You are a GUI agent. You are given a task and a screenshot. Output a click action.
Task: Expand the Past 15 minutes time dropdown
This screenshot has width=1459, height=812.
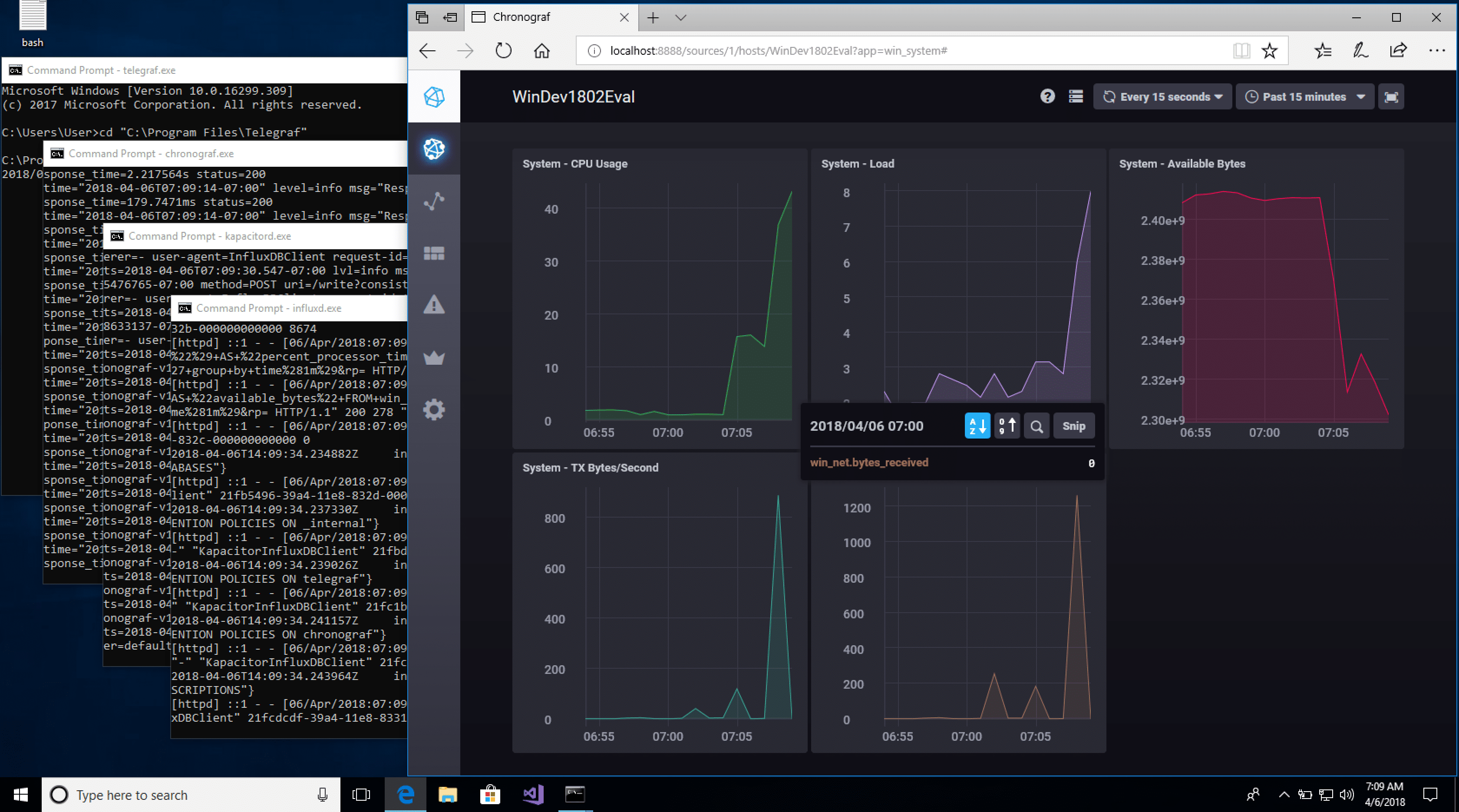coord(1304,97)
